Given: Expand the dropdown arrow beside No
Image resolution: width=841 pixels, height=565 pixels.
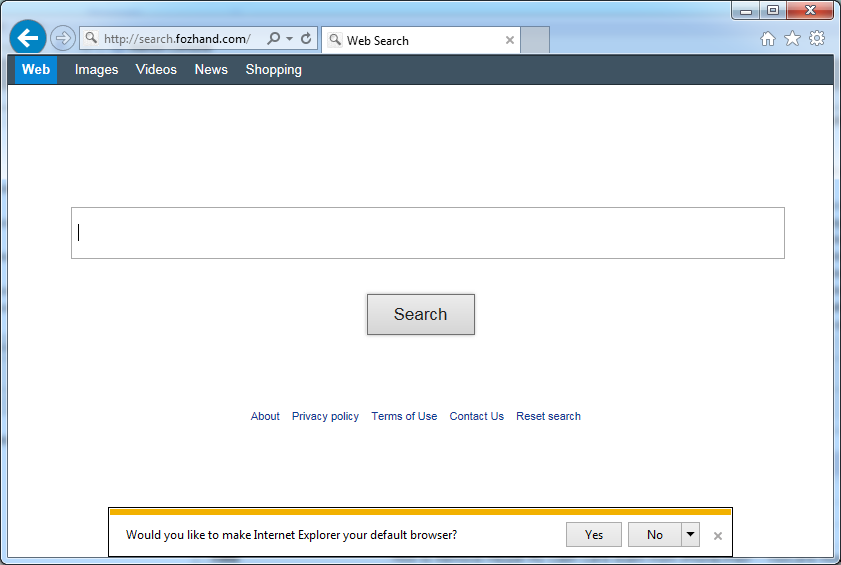Looking at the screenshot, I should 690,534.
